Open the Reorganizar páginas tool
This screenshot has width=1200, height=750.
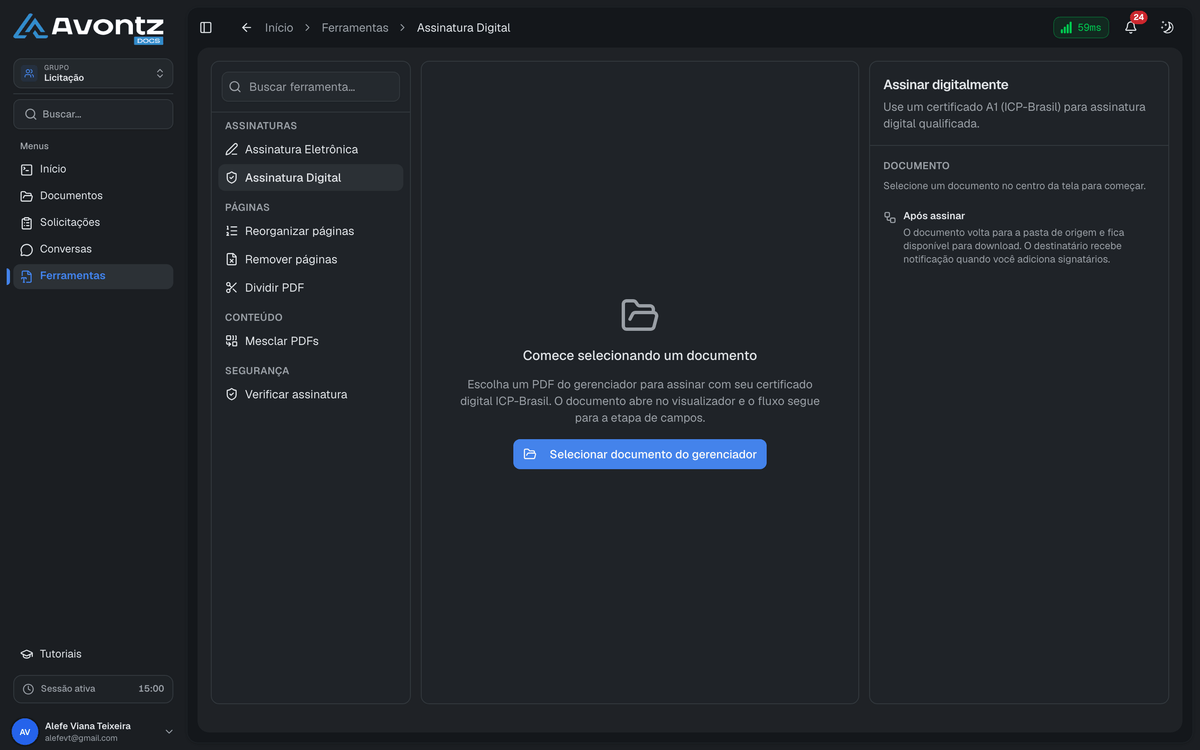[311, 231]
